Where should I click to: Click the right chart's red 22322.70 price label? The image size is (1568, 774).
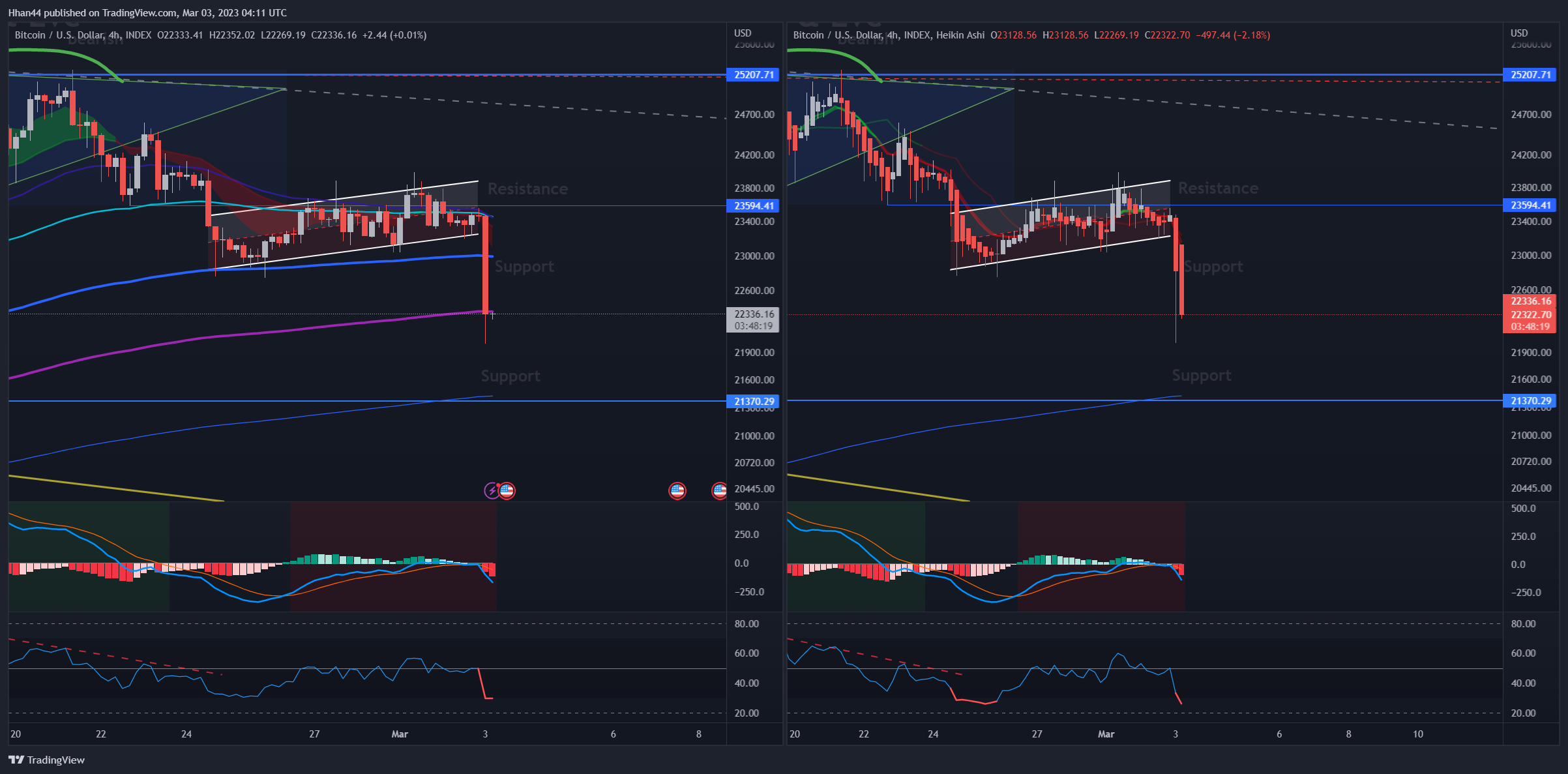(1530, 314)
